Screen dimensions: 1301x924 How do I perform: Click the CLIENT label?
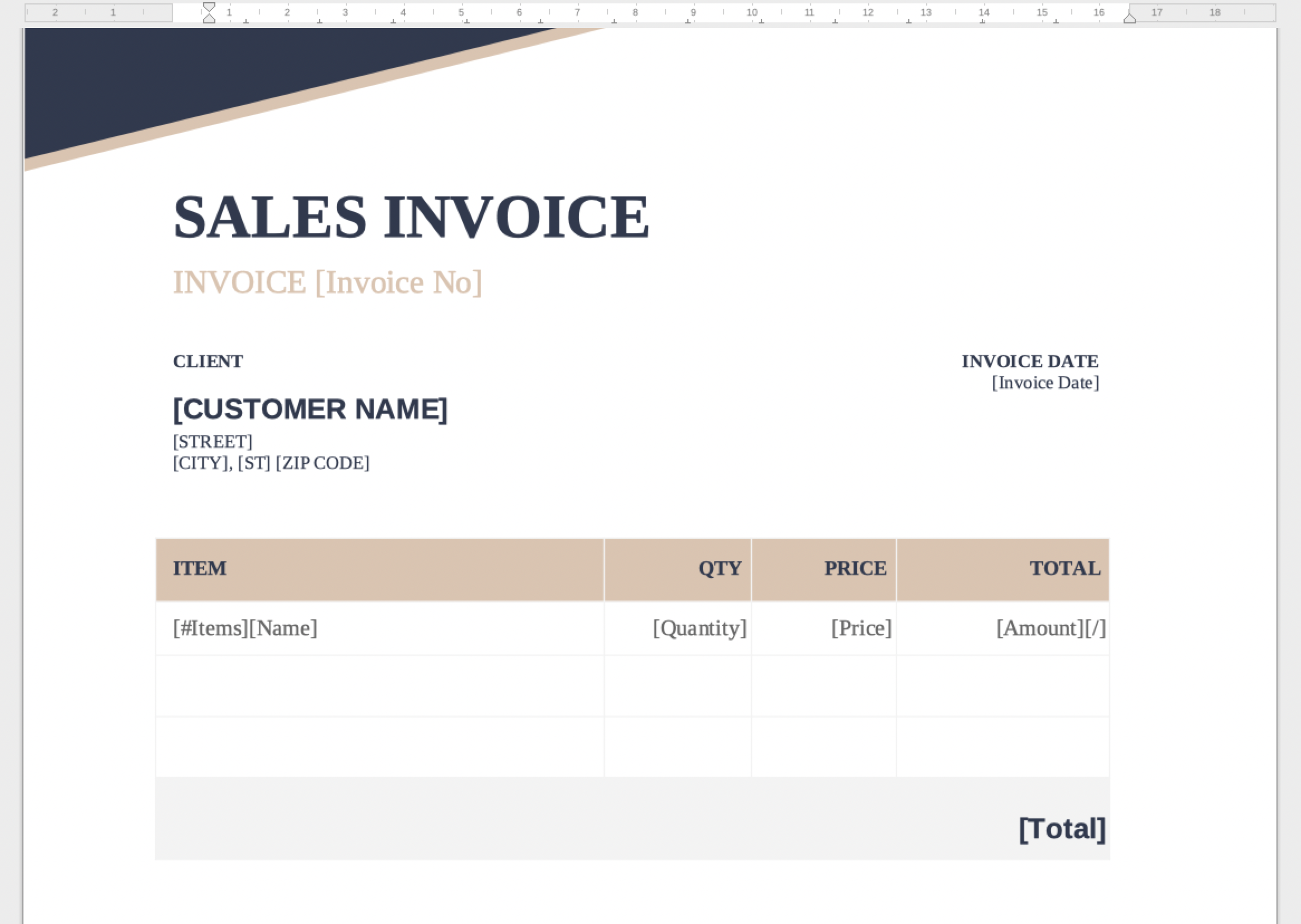click(208, 362)
